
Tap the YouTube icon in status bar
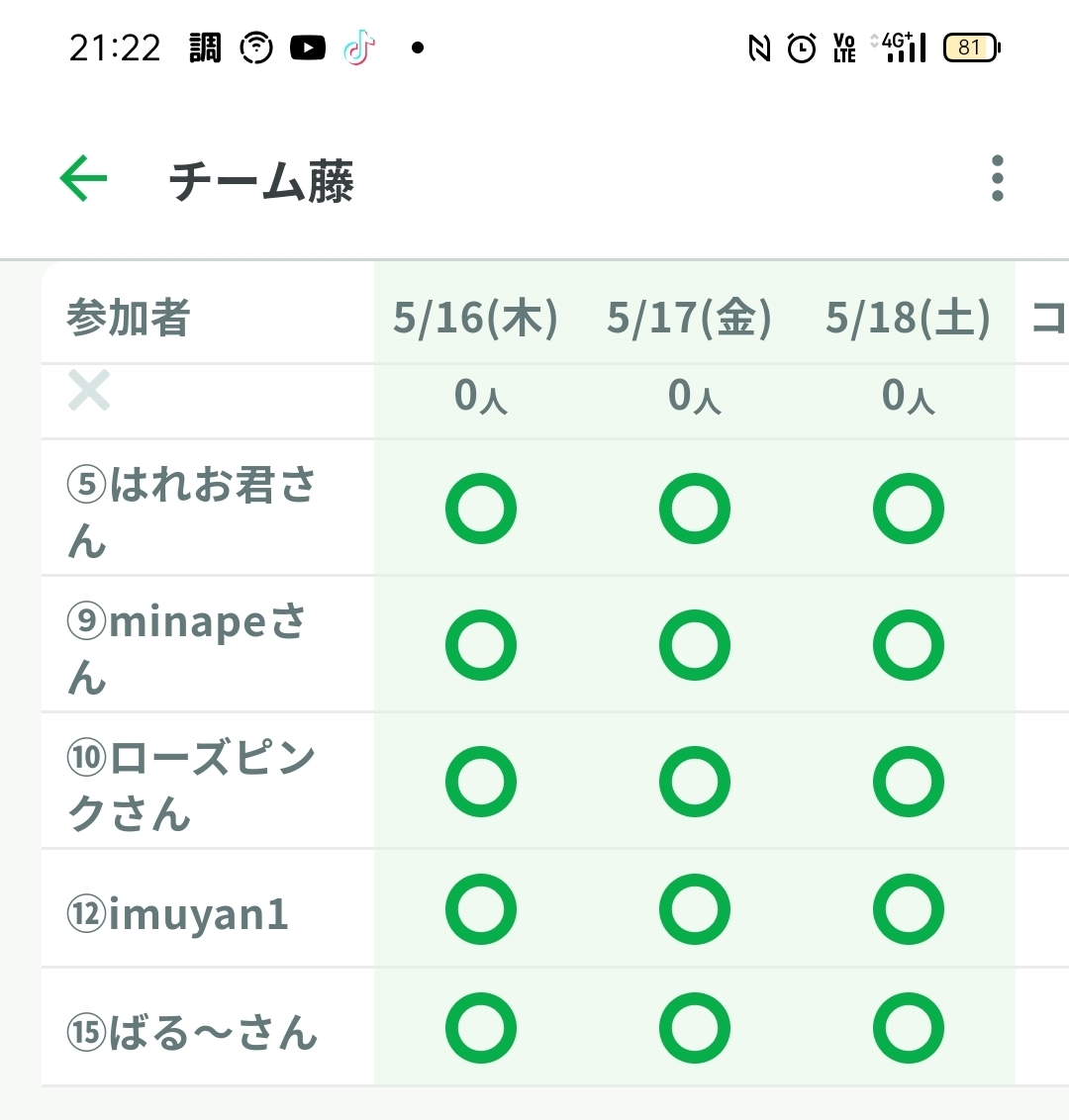(308, 47)
